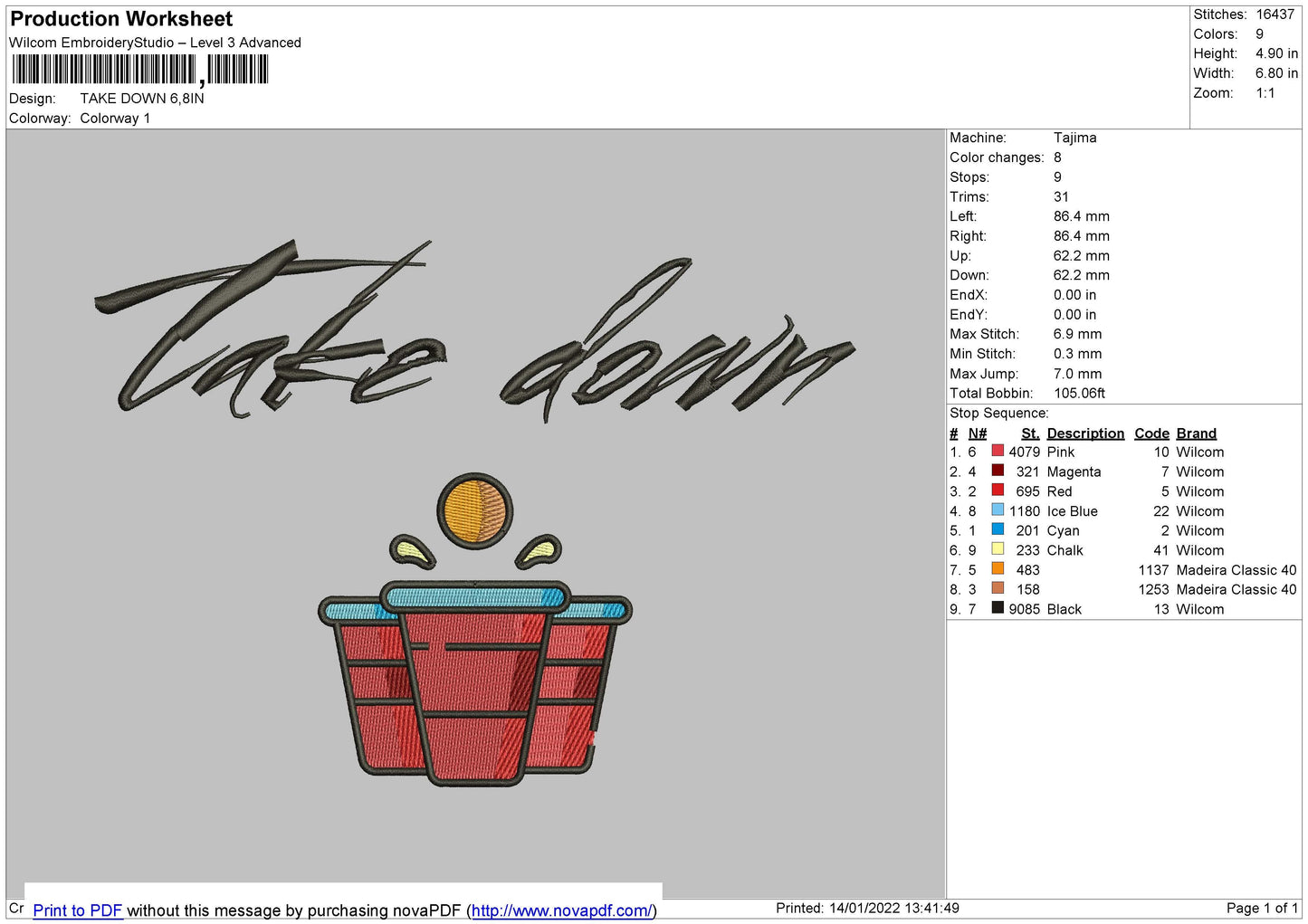Click the Production Worksheet title

(121, 19)
